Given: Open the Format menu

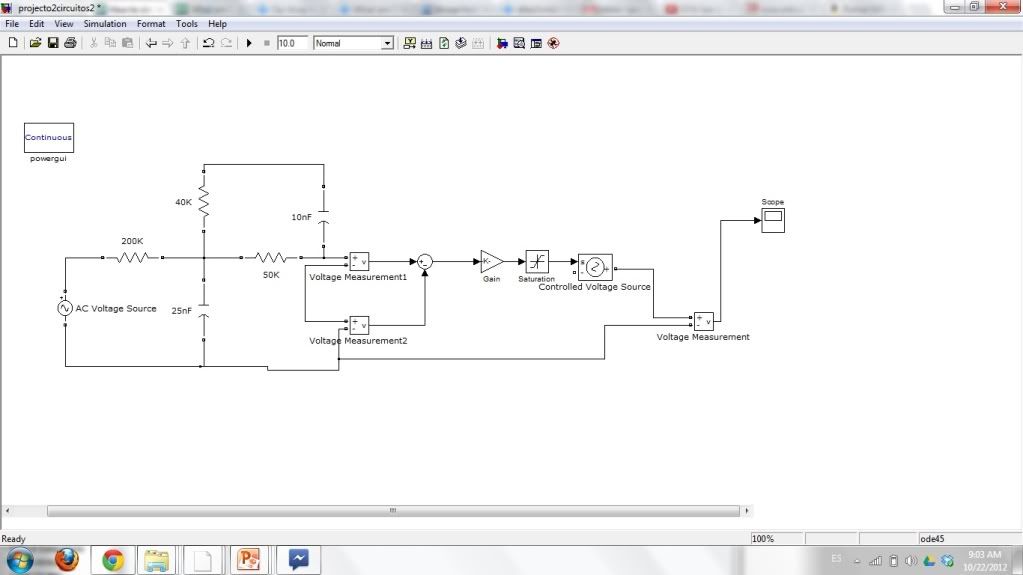Looking at the screenshot, I should tap(151, 23).
